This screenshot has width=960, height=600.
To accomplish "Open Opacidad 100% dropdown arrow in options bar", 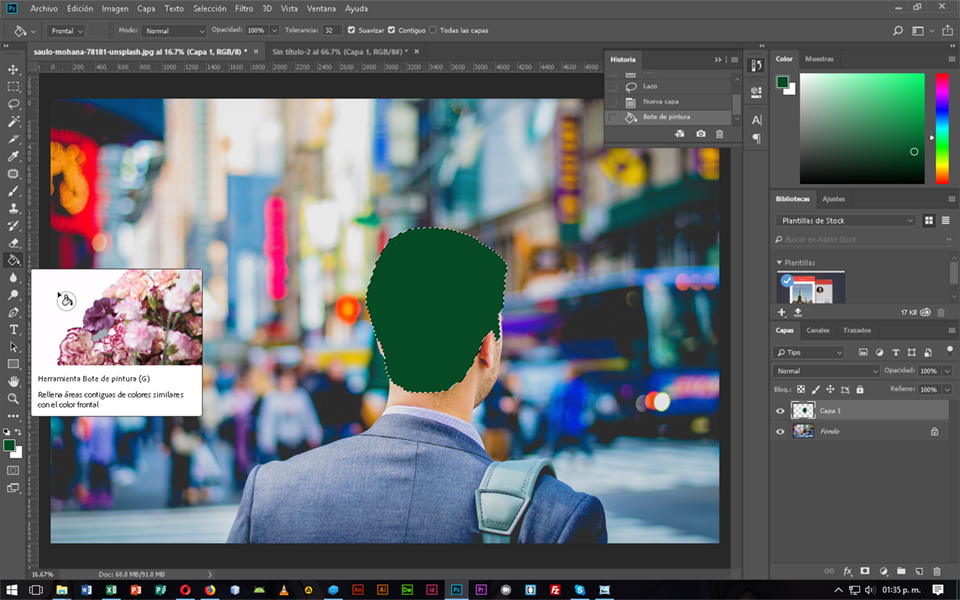I will pyautogui.click(x=274, y=30).
